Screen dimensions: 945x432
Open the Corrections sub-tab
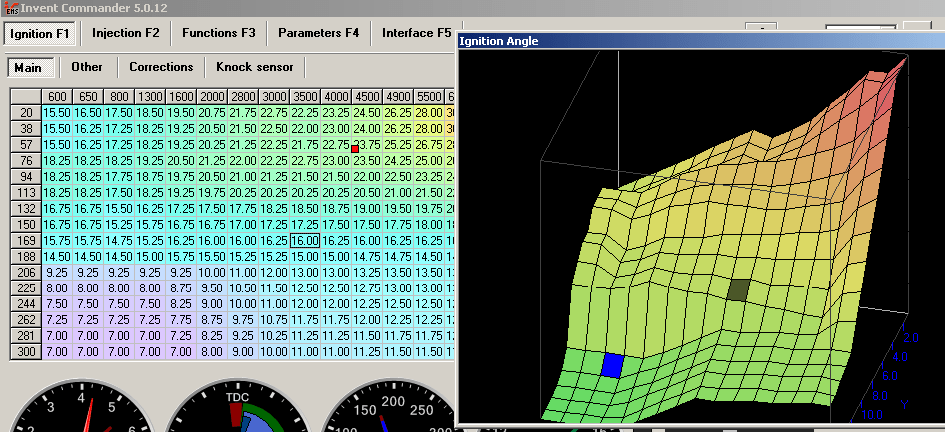pos(161,67)
